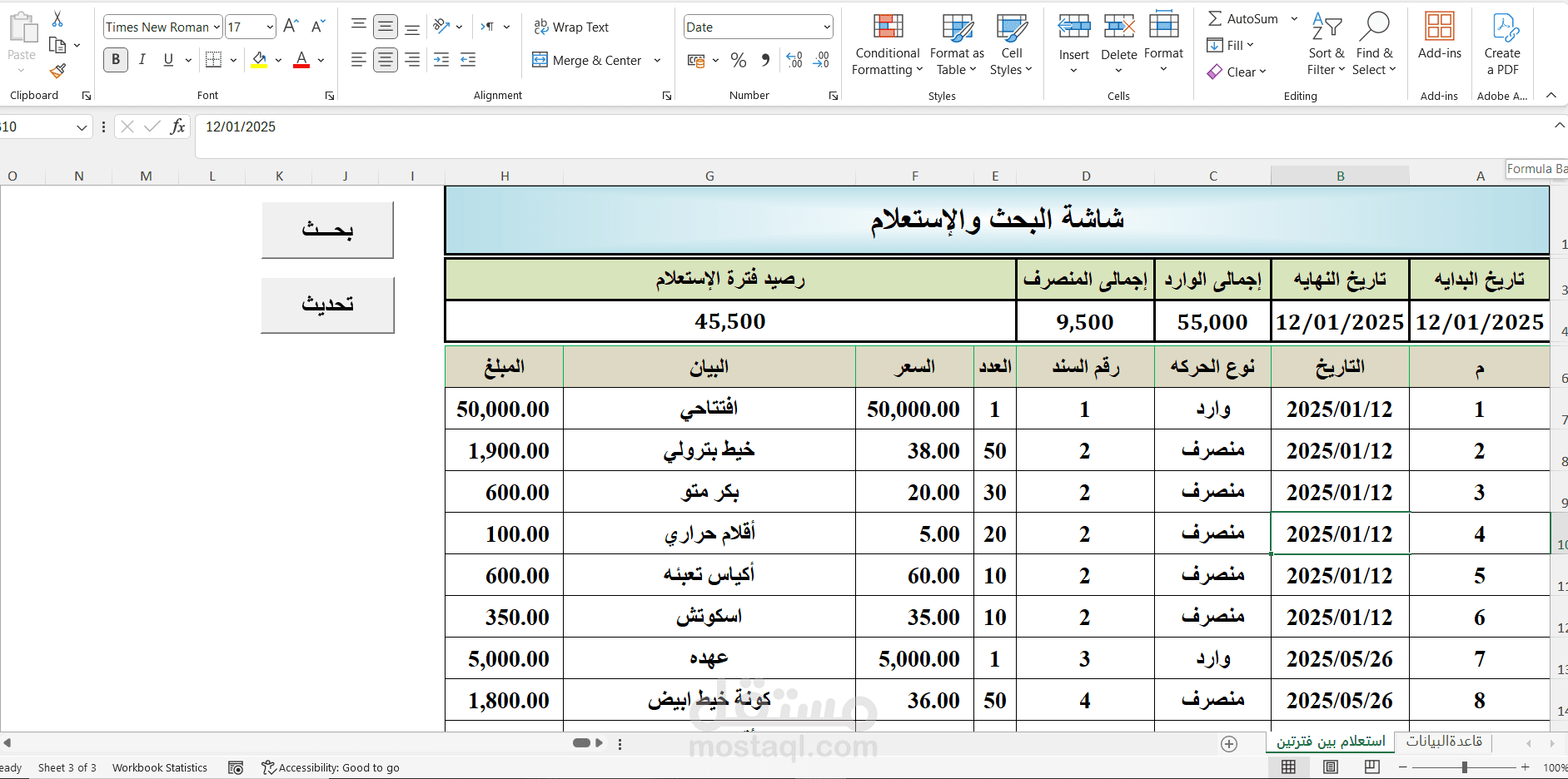This screenshot has height=779, width=1568.
Task: Add a new sheet
Action: (1229, 744)
